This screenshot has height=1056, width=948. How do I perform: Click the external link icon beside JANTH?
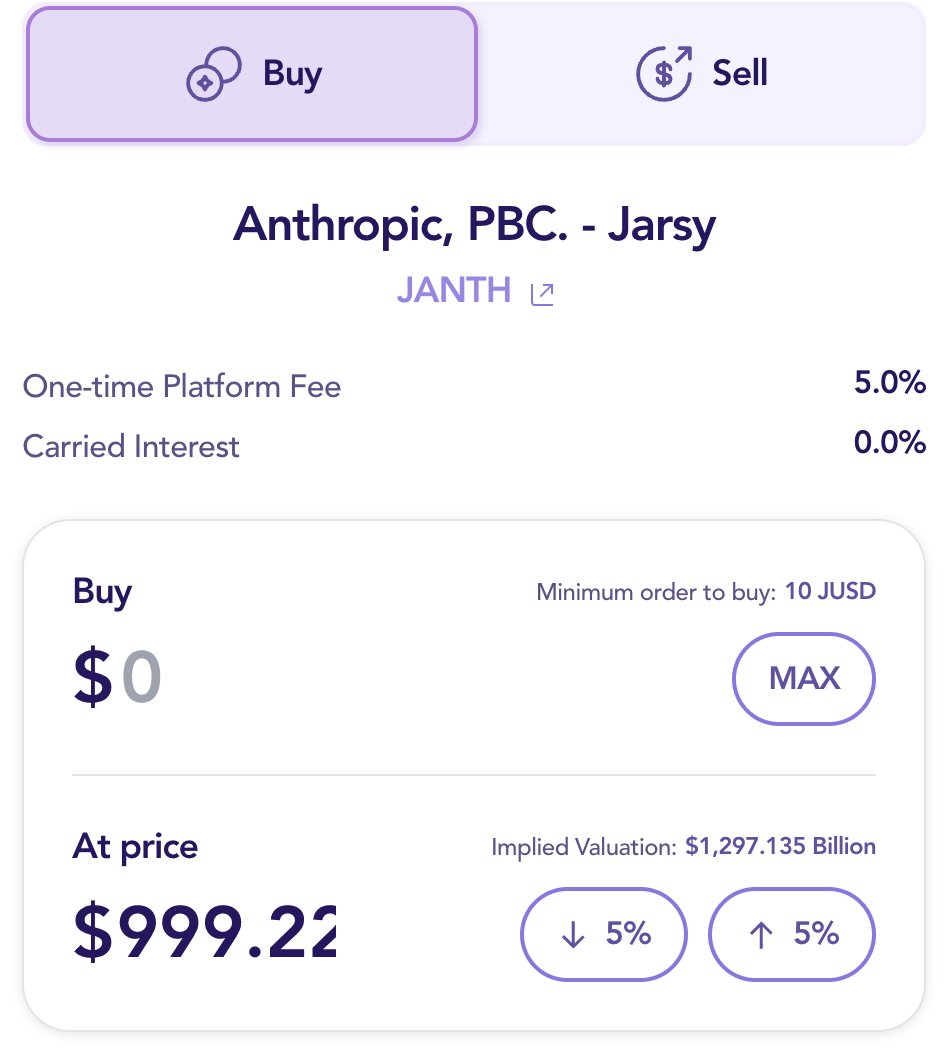click(542, 293)
